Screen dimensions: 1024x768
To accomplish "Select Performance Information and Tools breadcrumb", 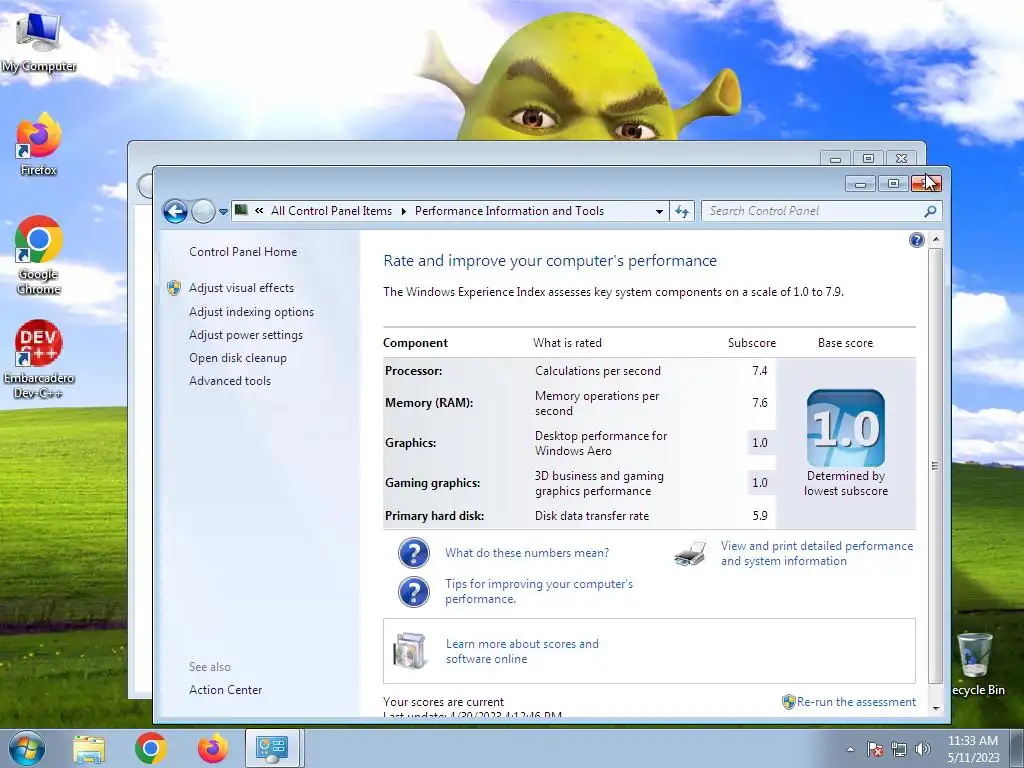I will (509, 211).
